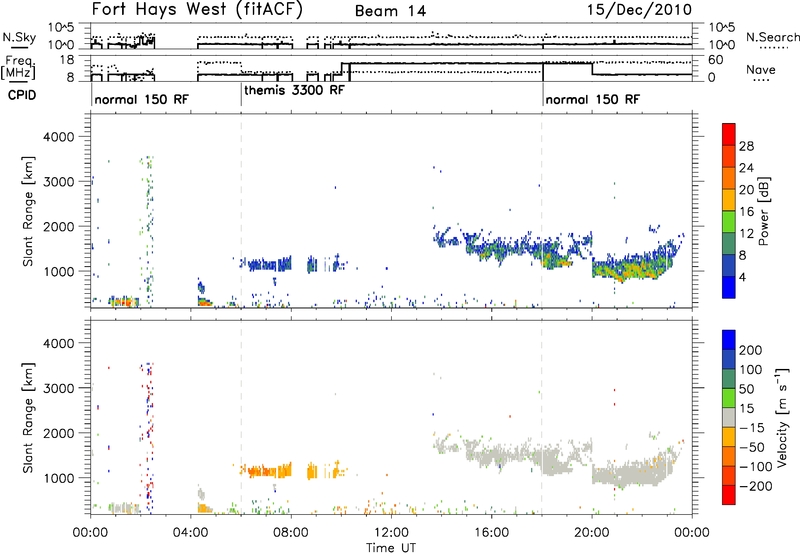Click the '4000' tick on the power panel
800x554 pixels.
coord(58,137)
